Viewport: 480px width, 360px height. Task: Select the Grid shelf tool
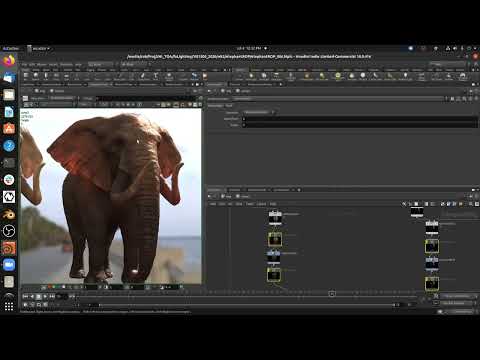tap(66, 76)
